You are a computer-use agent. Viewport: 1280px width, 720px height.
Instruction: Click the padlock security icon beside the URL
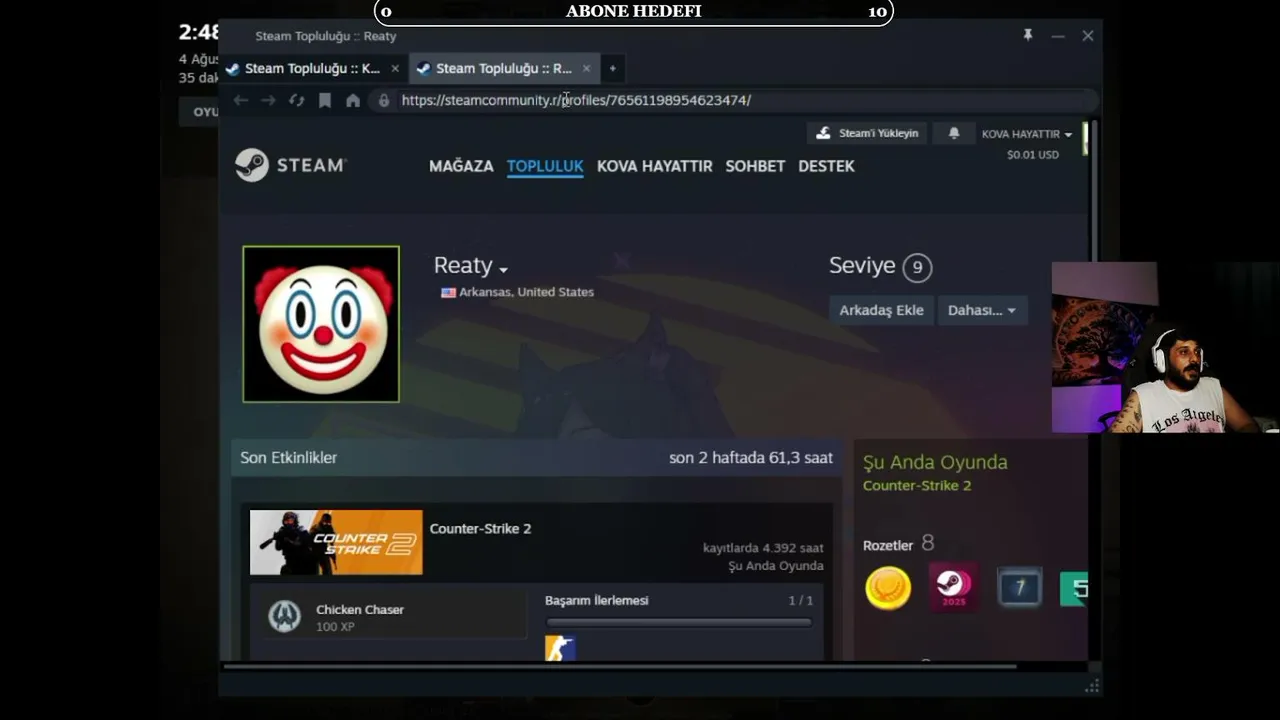384,100
